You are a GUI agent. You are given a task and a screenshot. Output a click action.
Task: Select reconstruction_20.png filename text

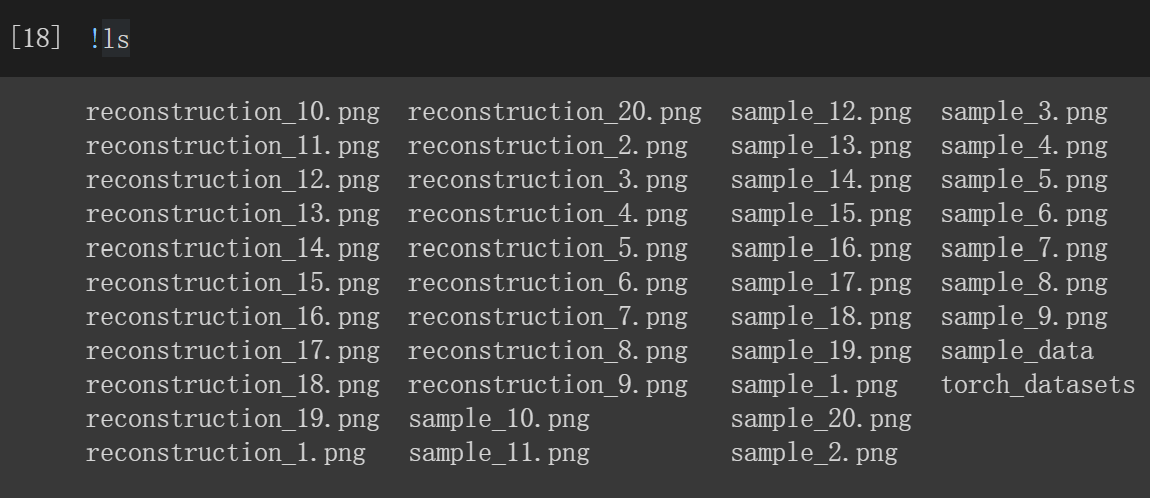coord(554,112)
